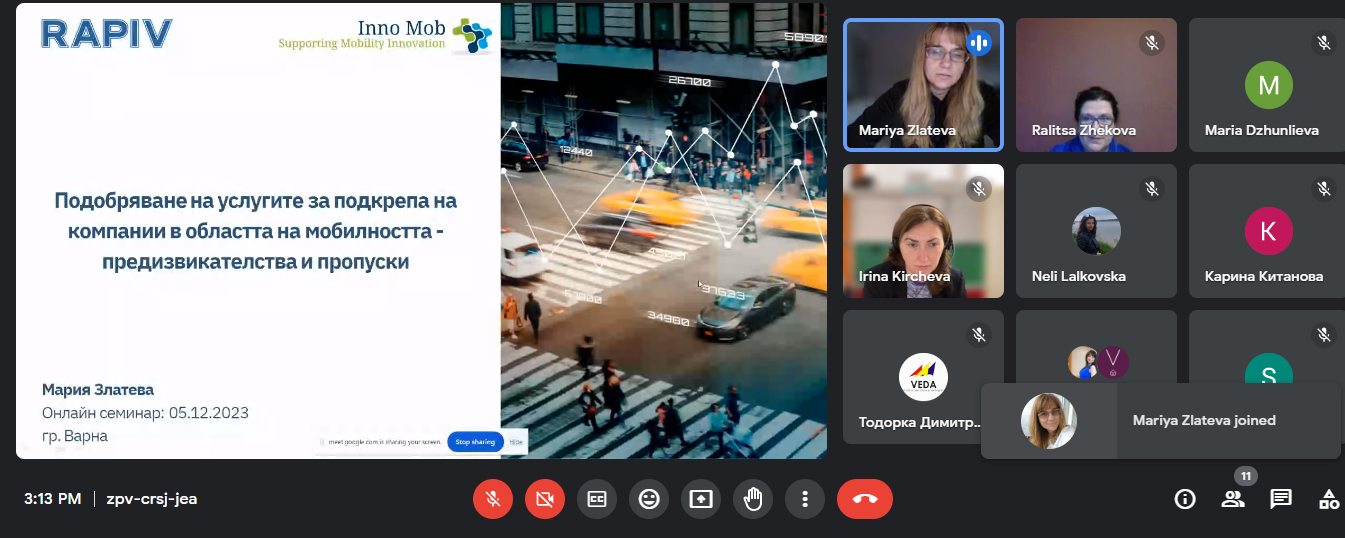Viewport: 1345px width, 538px height.
Task: Click the avatar in the joined notification
Action: [1048, 420]
